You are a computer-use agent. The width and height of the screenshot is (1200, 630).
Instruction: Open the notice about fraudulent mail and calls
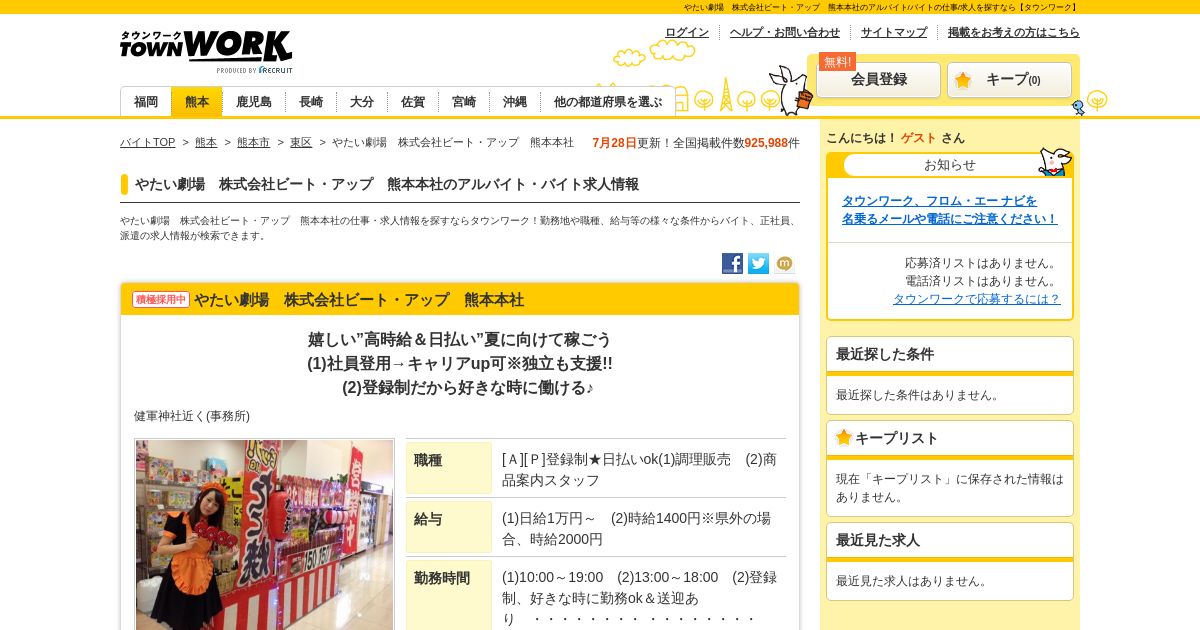tap(949, 210)
